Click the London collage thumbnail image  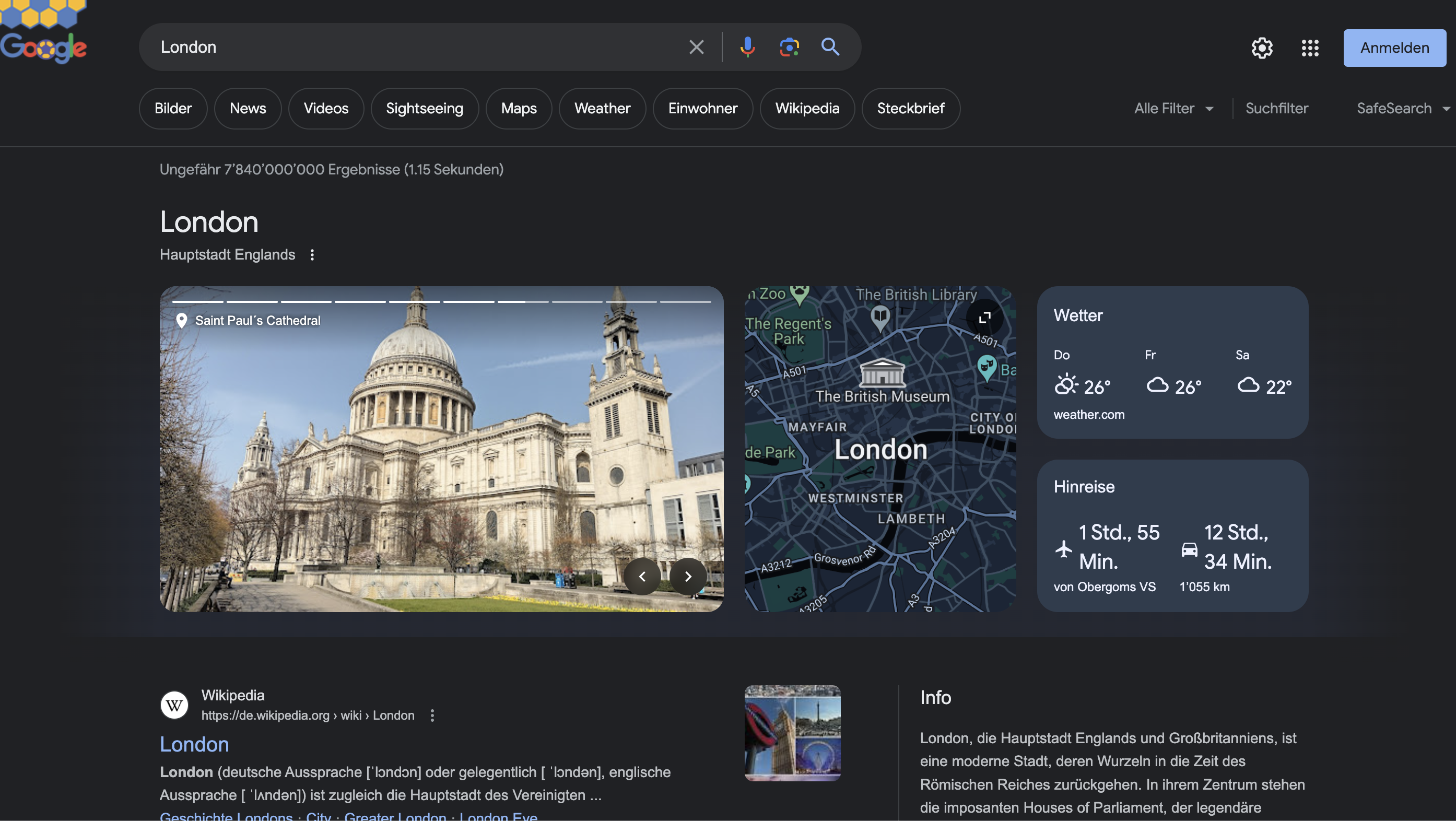point(792,733)
